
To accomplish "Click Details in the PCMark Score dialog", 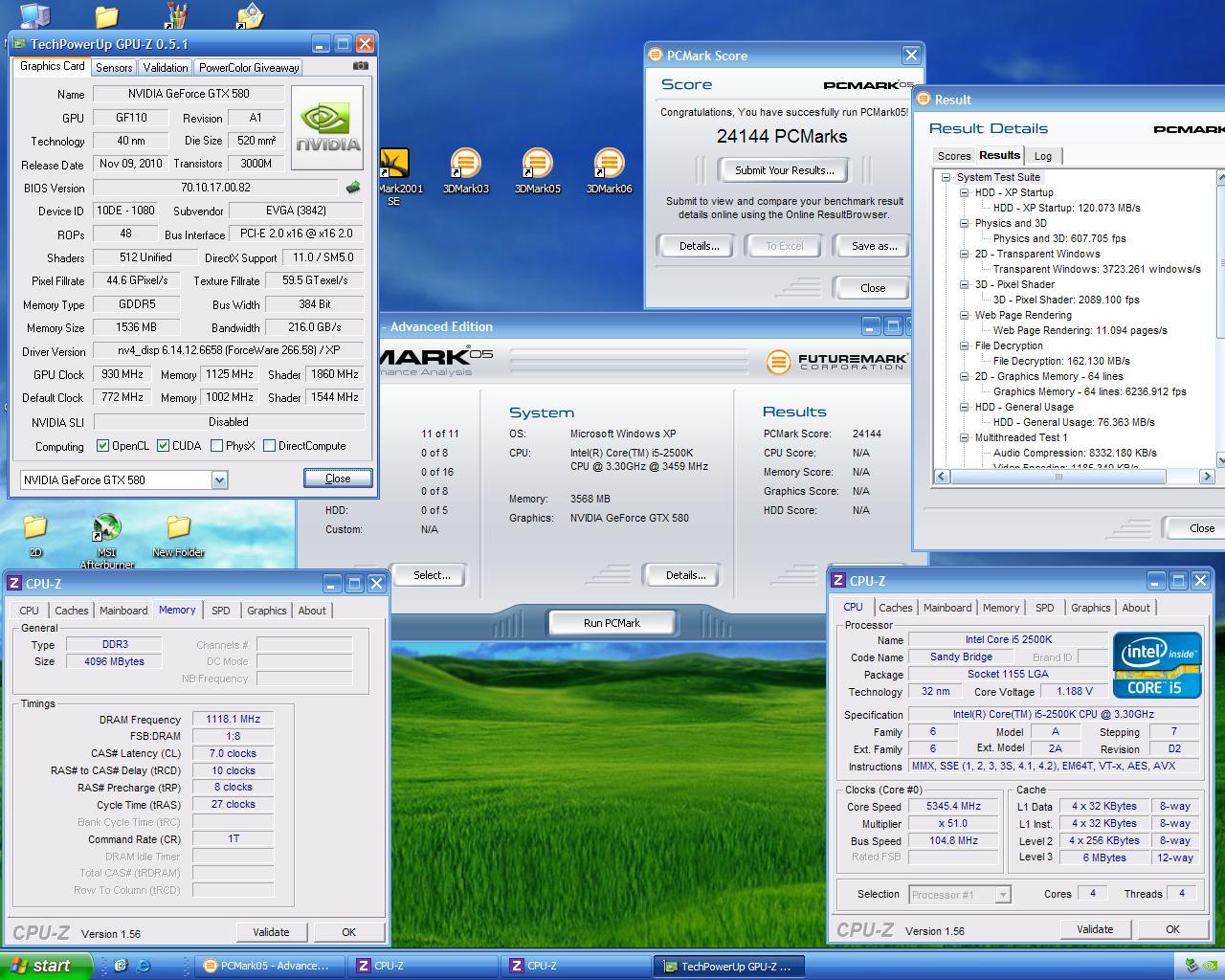I will tap(699, 246).
